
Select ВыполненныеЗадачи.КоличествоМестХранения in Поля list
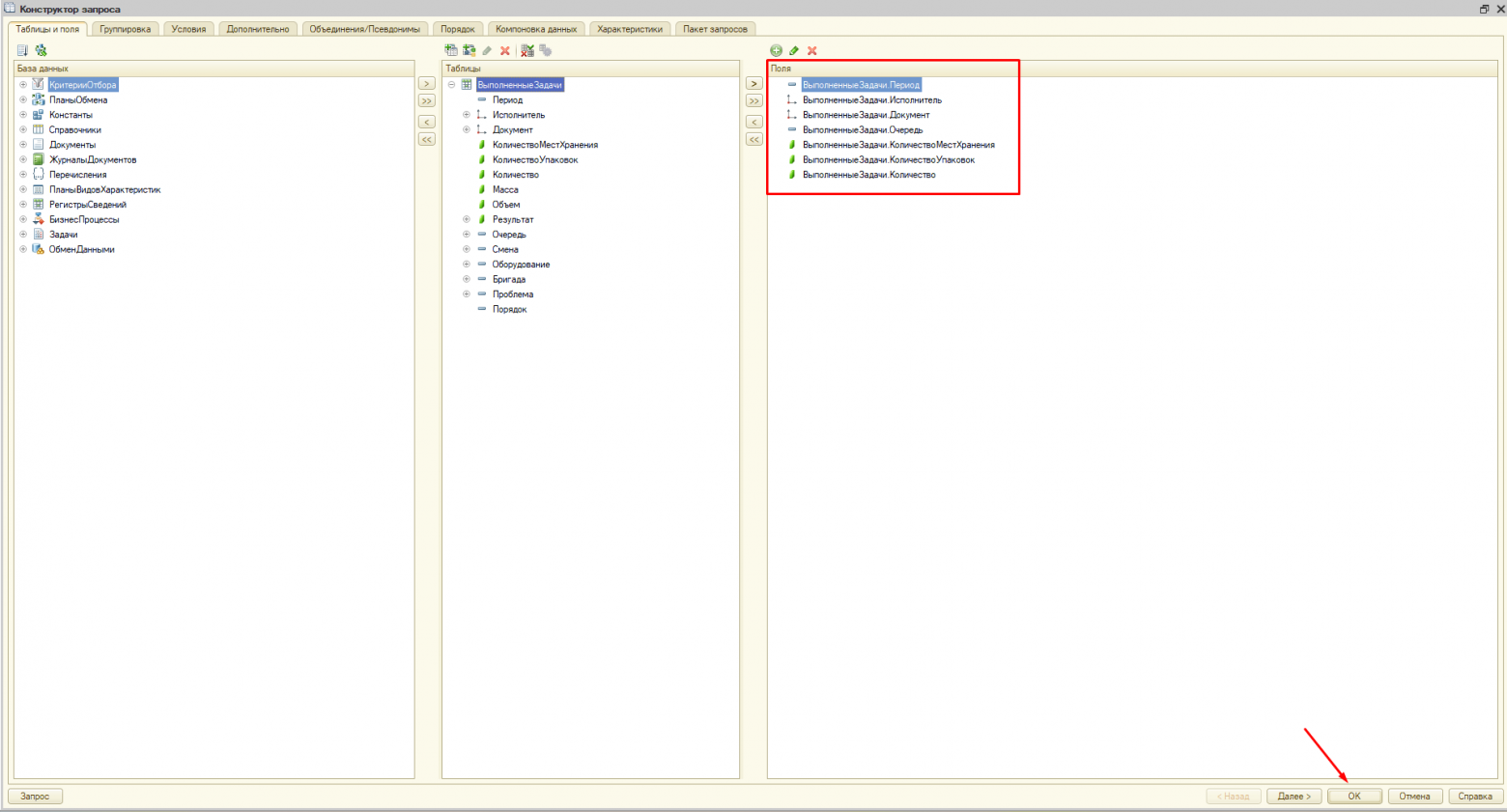(x=898, y=145)
